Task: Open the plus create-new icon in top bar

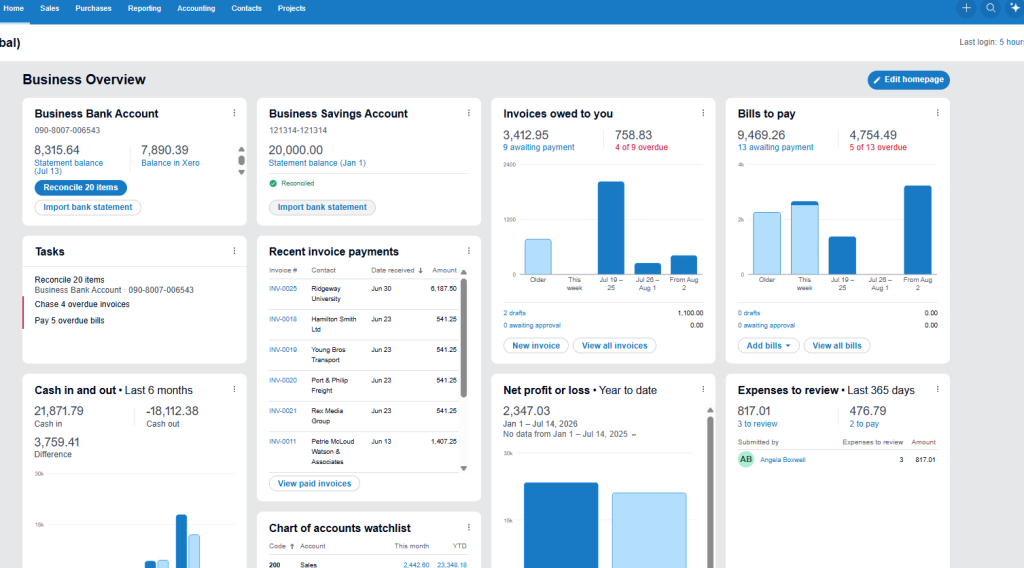Action: [966, 8]
